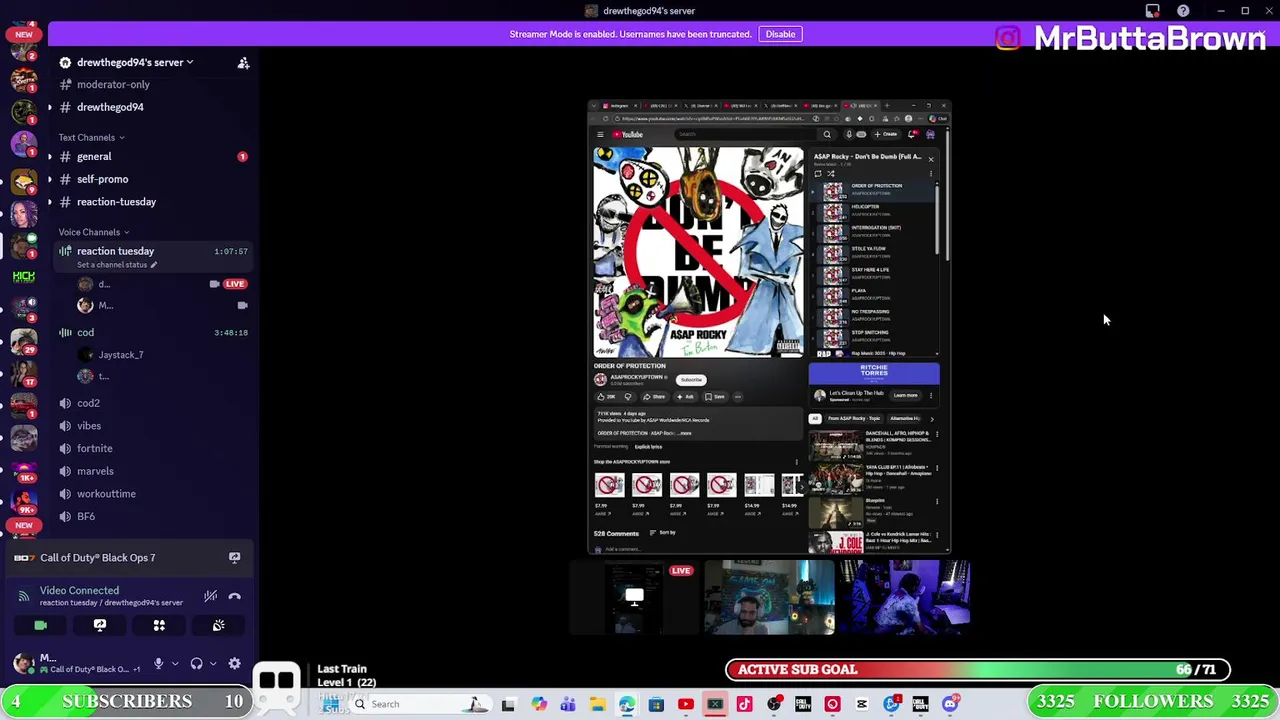The width and height of the screenshot is (1280, 720).
Task: Open the Discord help icon in title bar
Action: pos(1183,11)
